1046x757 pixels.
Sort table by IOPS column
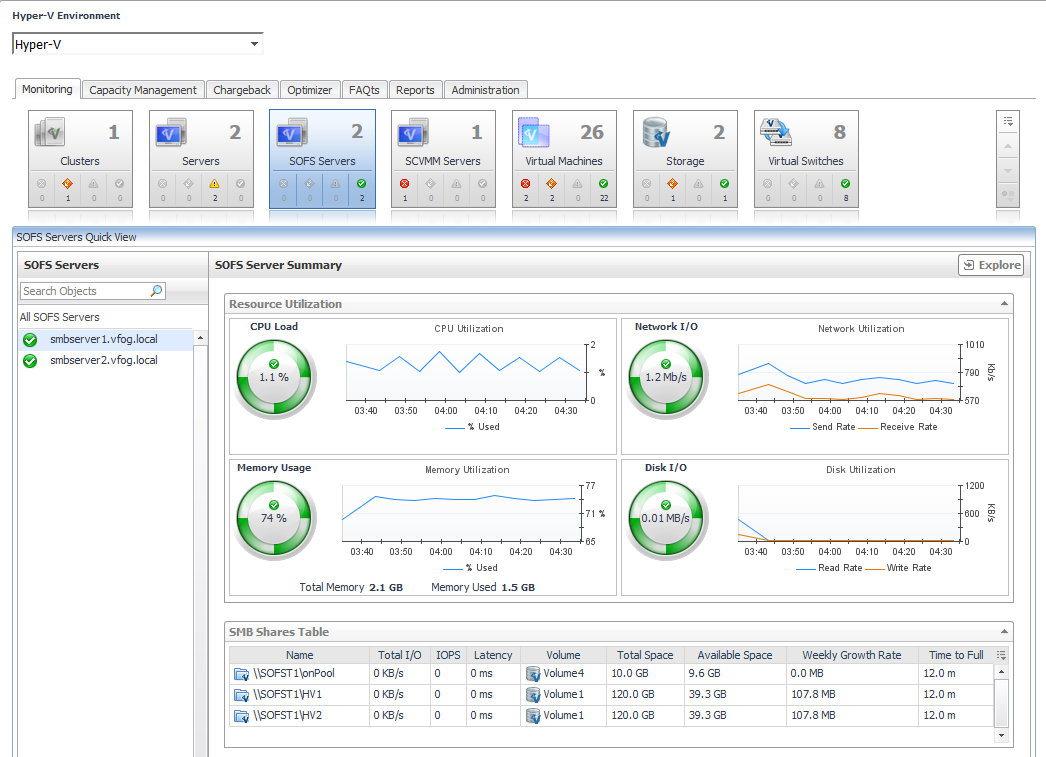point(448,655)
